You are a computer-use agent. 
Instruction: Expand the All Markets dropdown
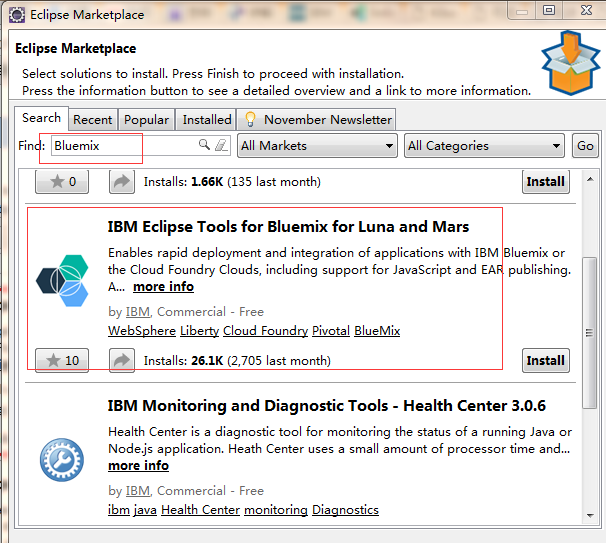[317, 146]
